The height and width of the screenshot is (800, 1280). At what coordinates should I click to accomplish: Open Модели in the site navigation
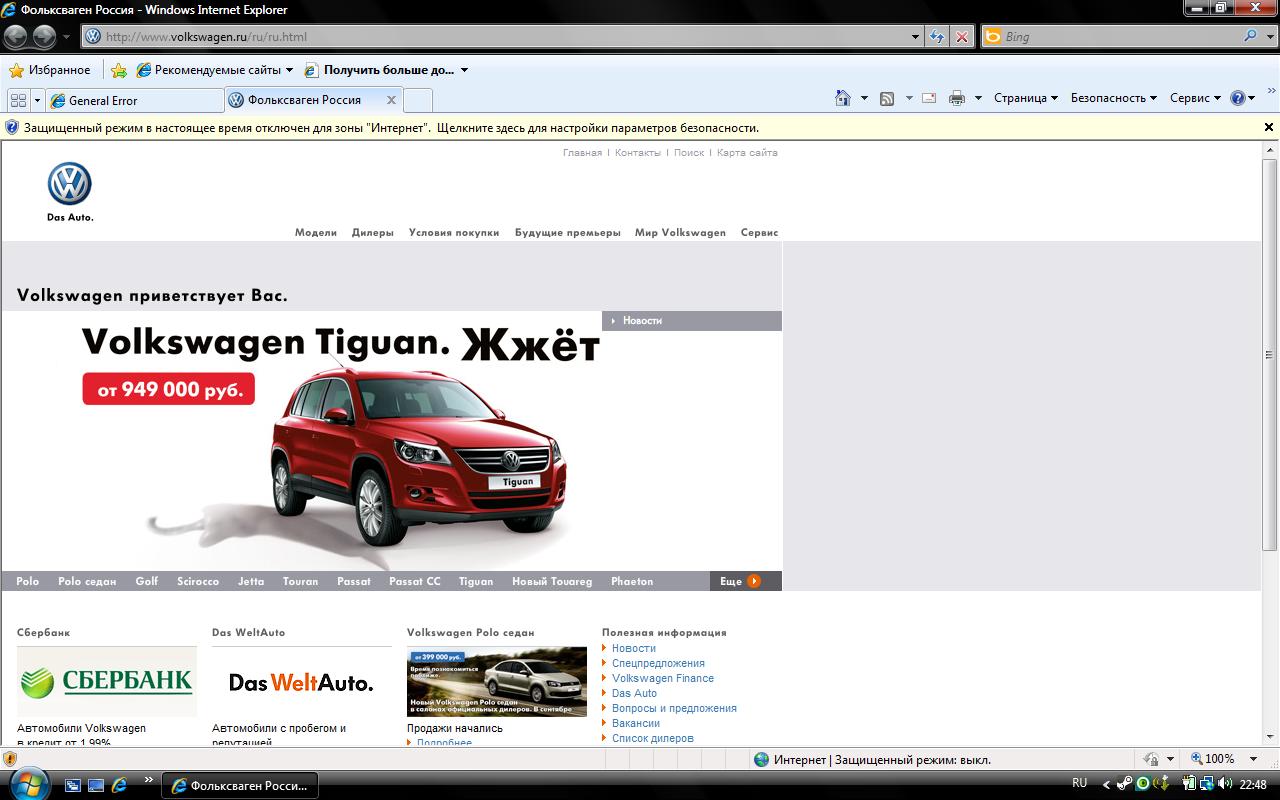pyautogui.click(x=315, y=232)
